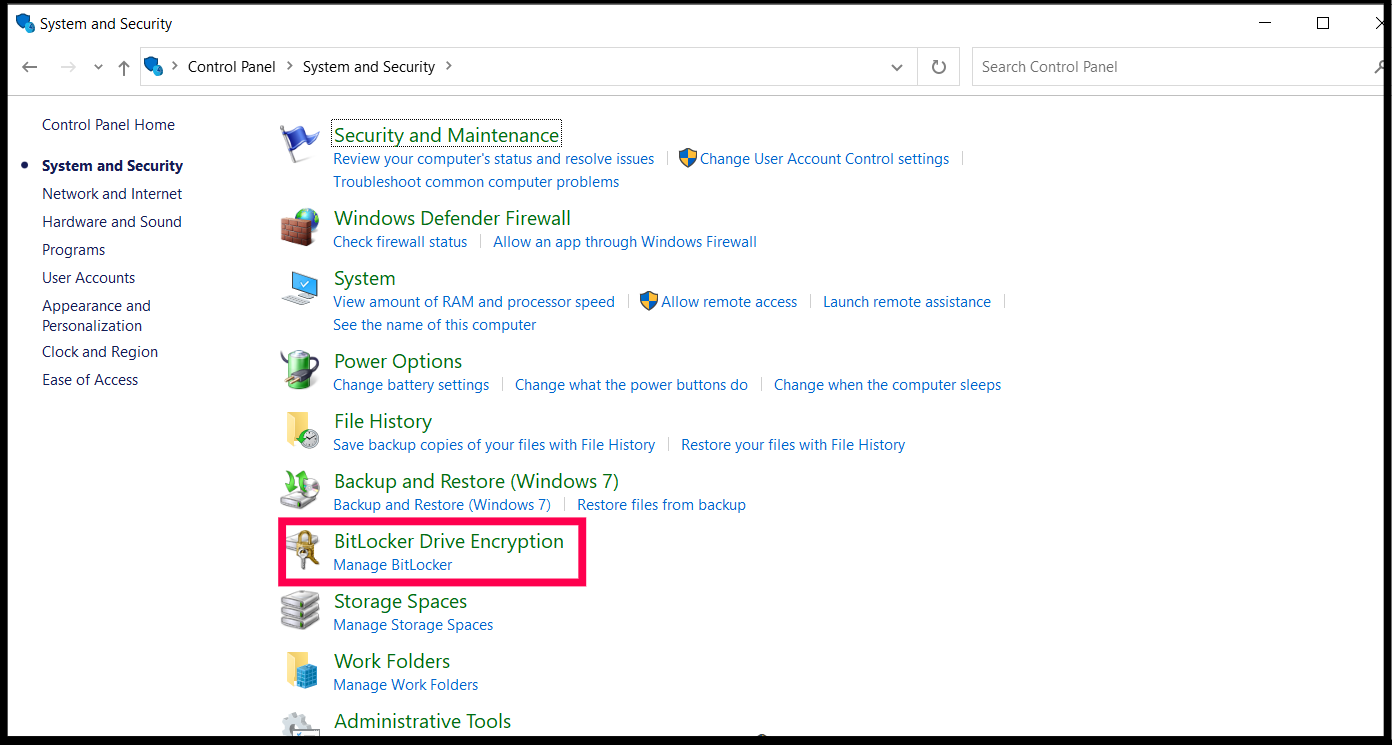Open the breadcrumb chevron after System and Security
Image resolution: width=1392 pixels, height=745 pixels.
(448, 66)
